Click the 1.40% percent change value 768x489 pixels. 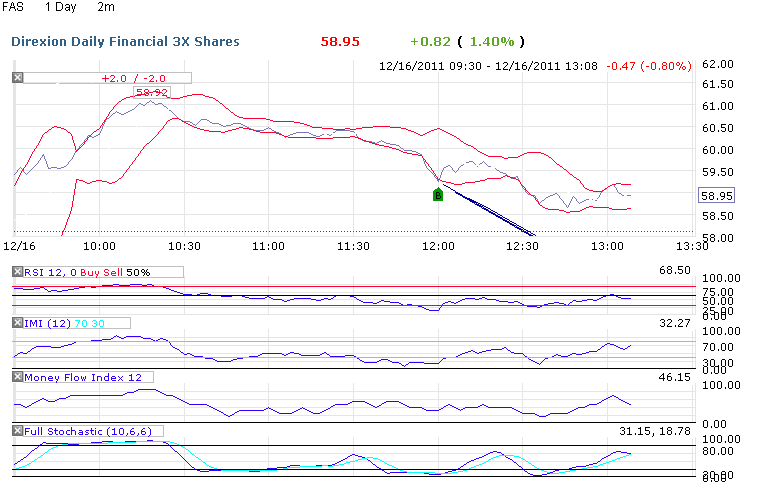[492, 42]
